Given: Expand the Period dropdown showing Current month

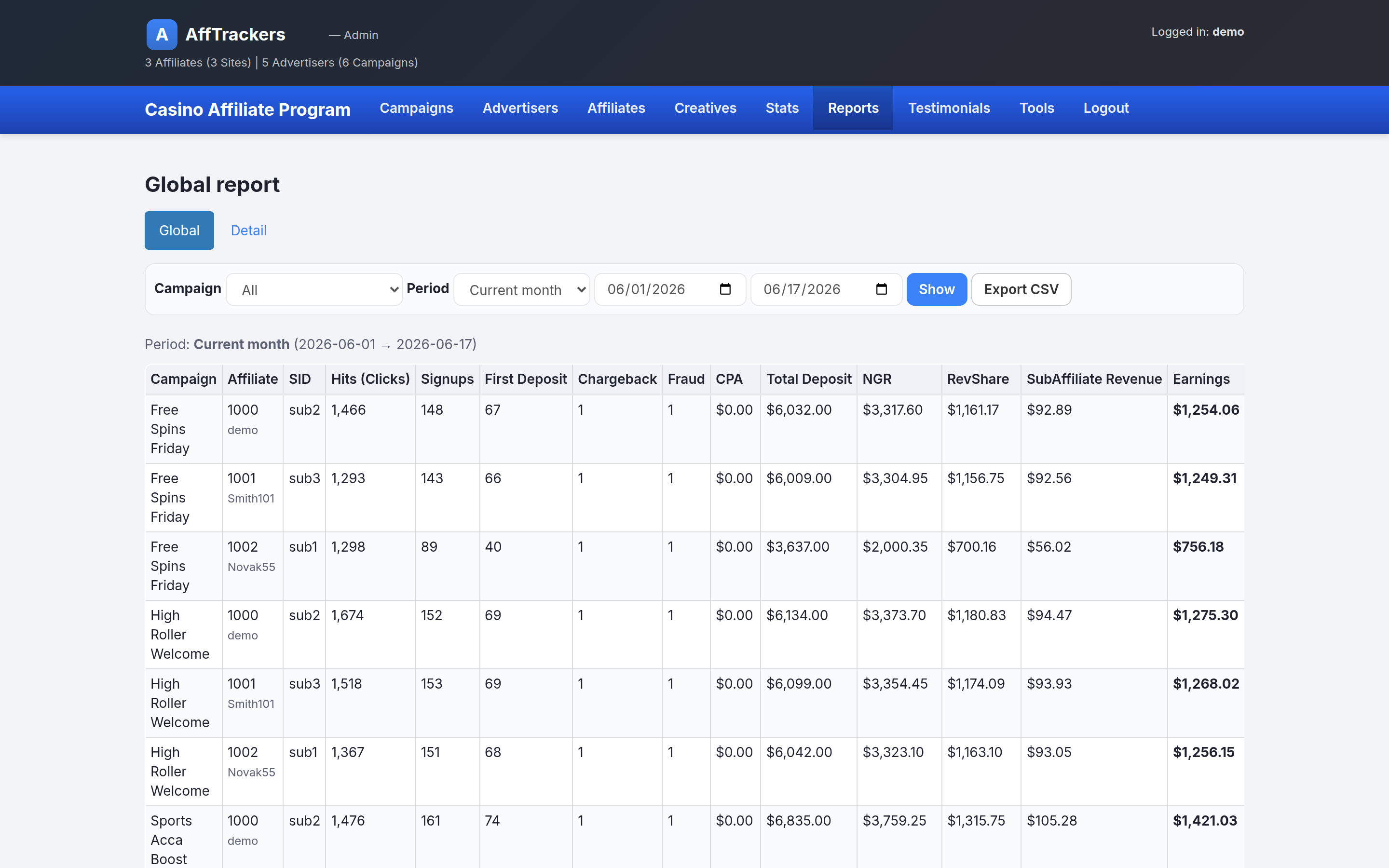Looking at the screenshot, I should pyautogui.click(x=522, y=289).
